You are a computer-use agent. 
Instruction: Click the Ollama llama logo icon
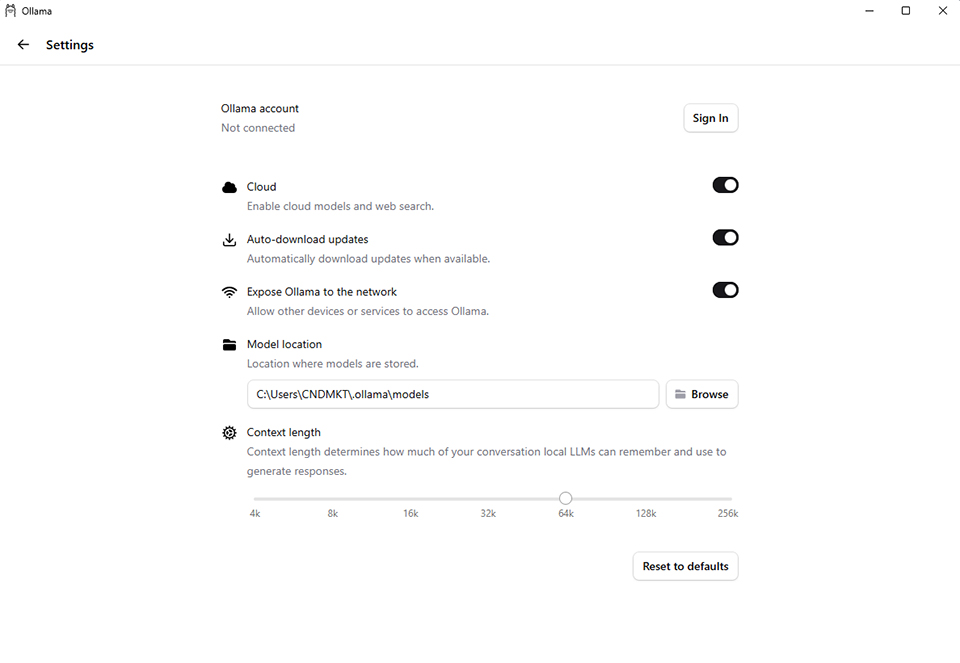[11, 11]
